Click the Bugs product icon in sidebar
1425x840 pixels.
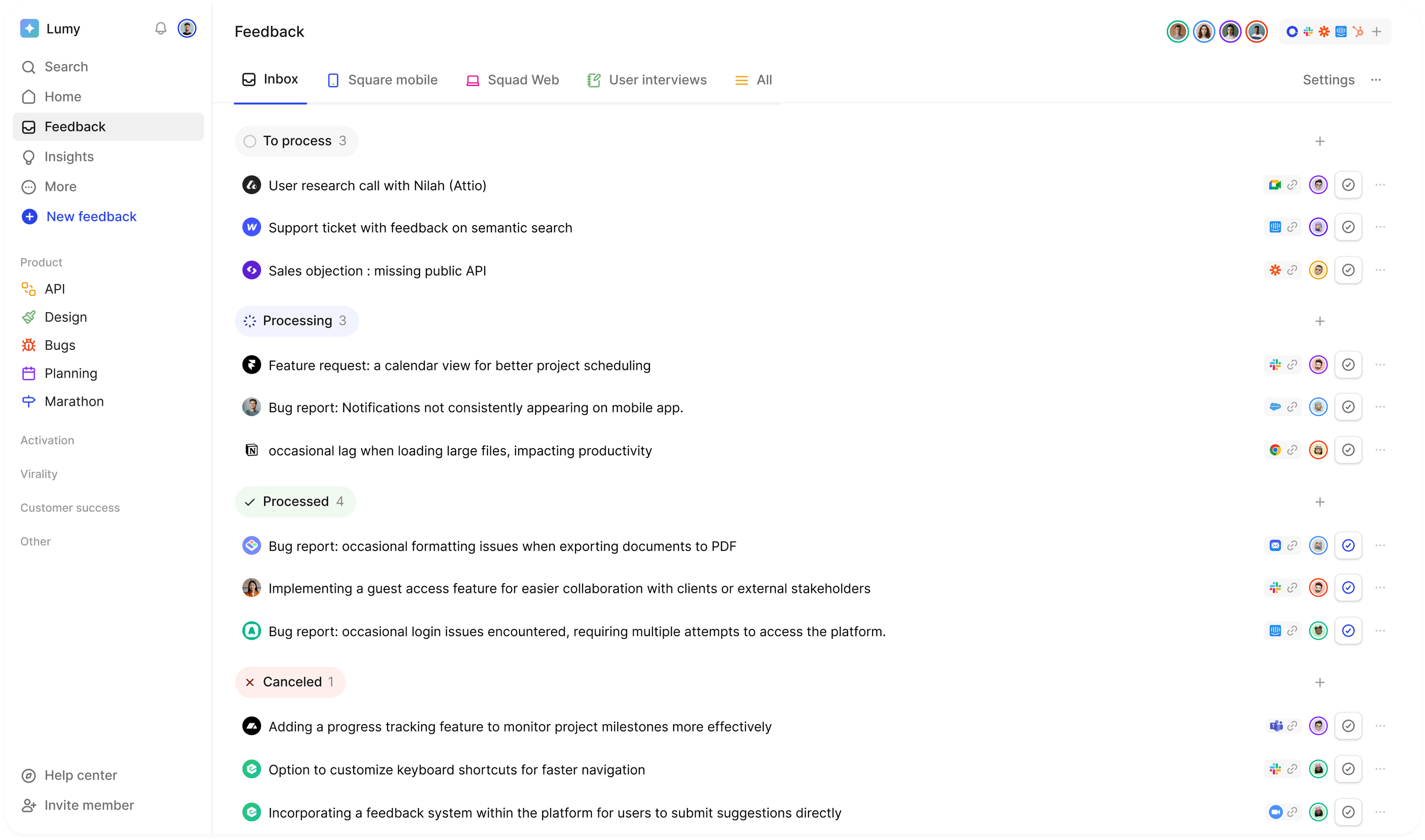pos(29,345)
